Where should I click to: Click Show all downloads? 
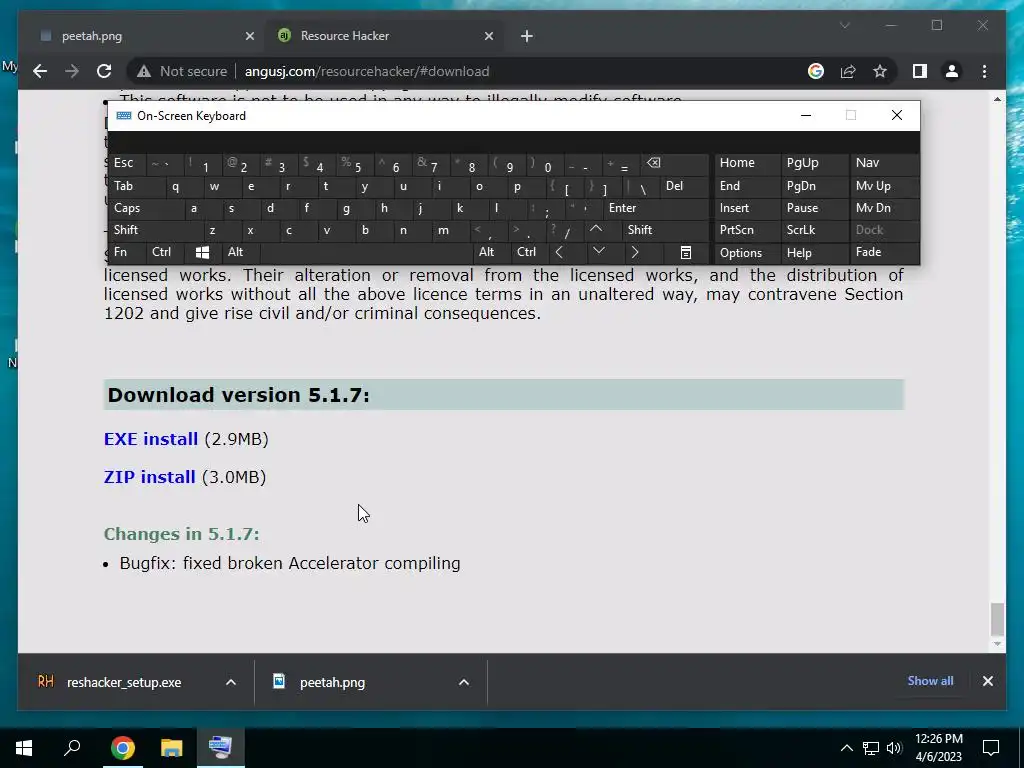[930, 680]
